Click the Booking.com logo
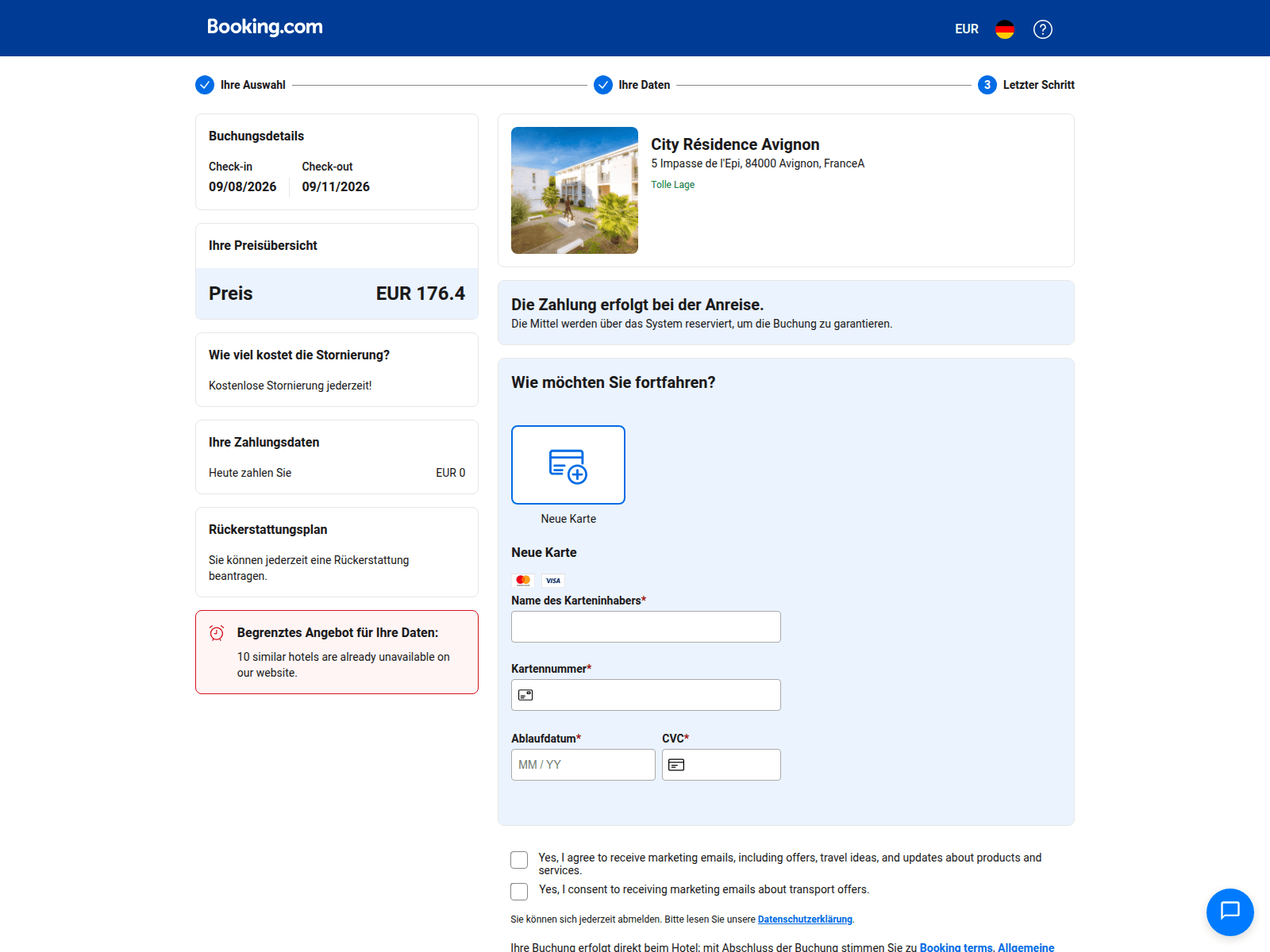 264,27
